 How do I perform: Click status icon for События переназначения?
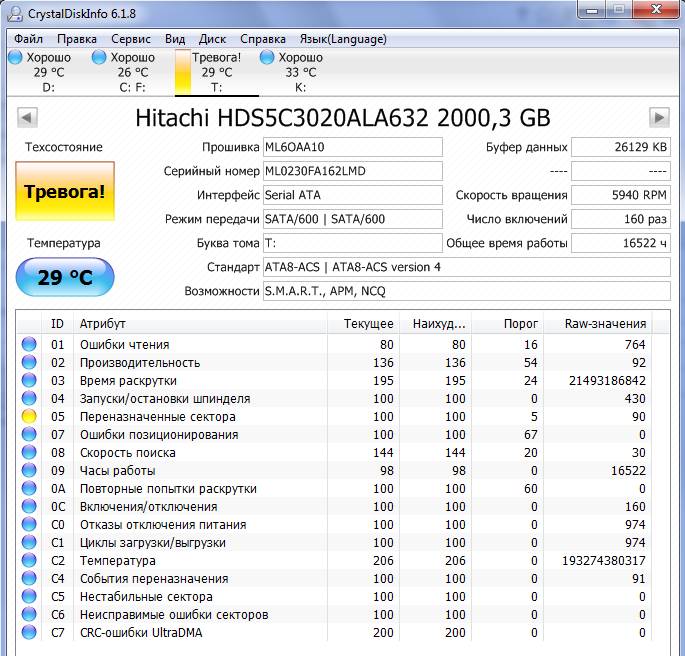pos(29,578)
